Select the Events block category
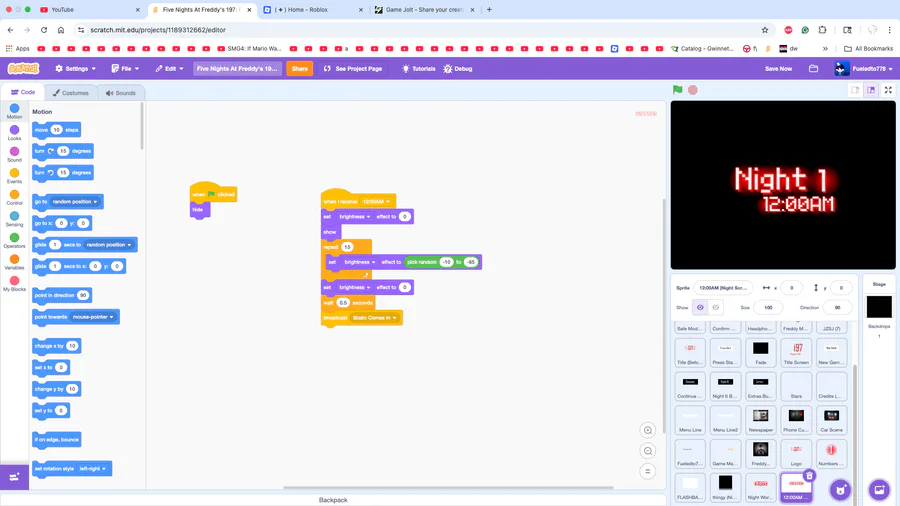 tap(14, 176)
